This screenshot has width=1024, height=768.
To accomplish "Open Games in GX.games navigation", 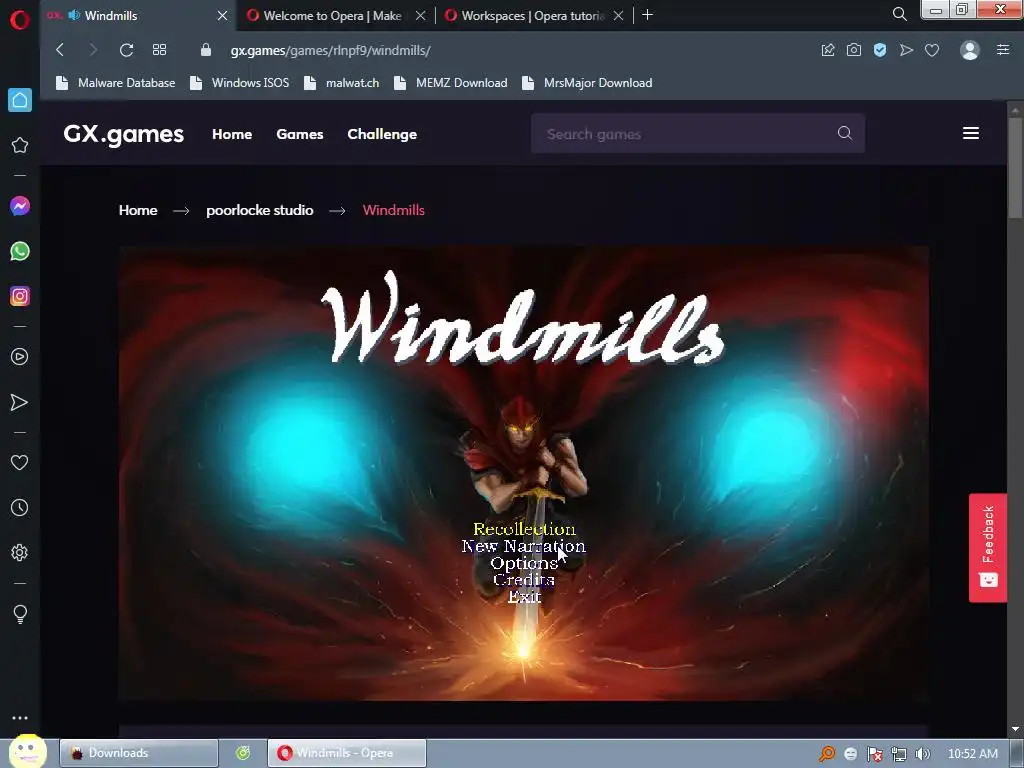I will click(x=300, y=134).
